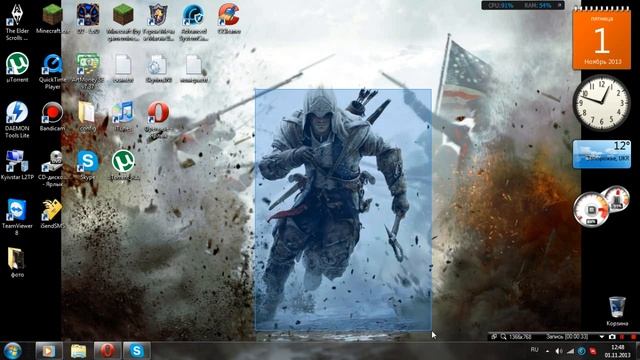This screenshot has width=640, height=360.
Task: Open iSendSMS desktop shortcut
Action: pyautogui.click(x=52, y=213)
